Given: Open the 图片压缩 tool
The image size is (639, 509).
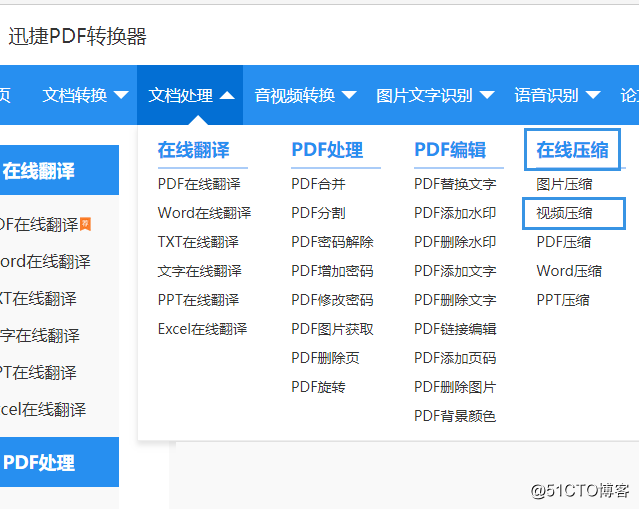Looking at the screenshot, I should [564, 184].
